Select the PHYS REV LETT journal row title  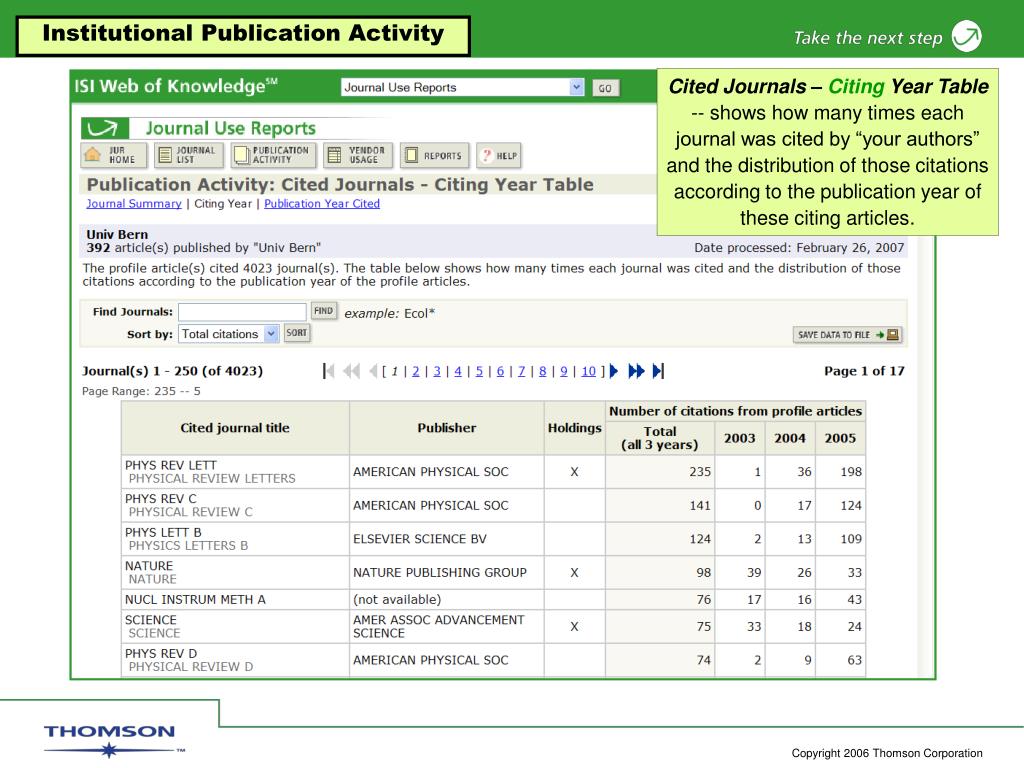point(170,465)
